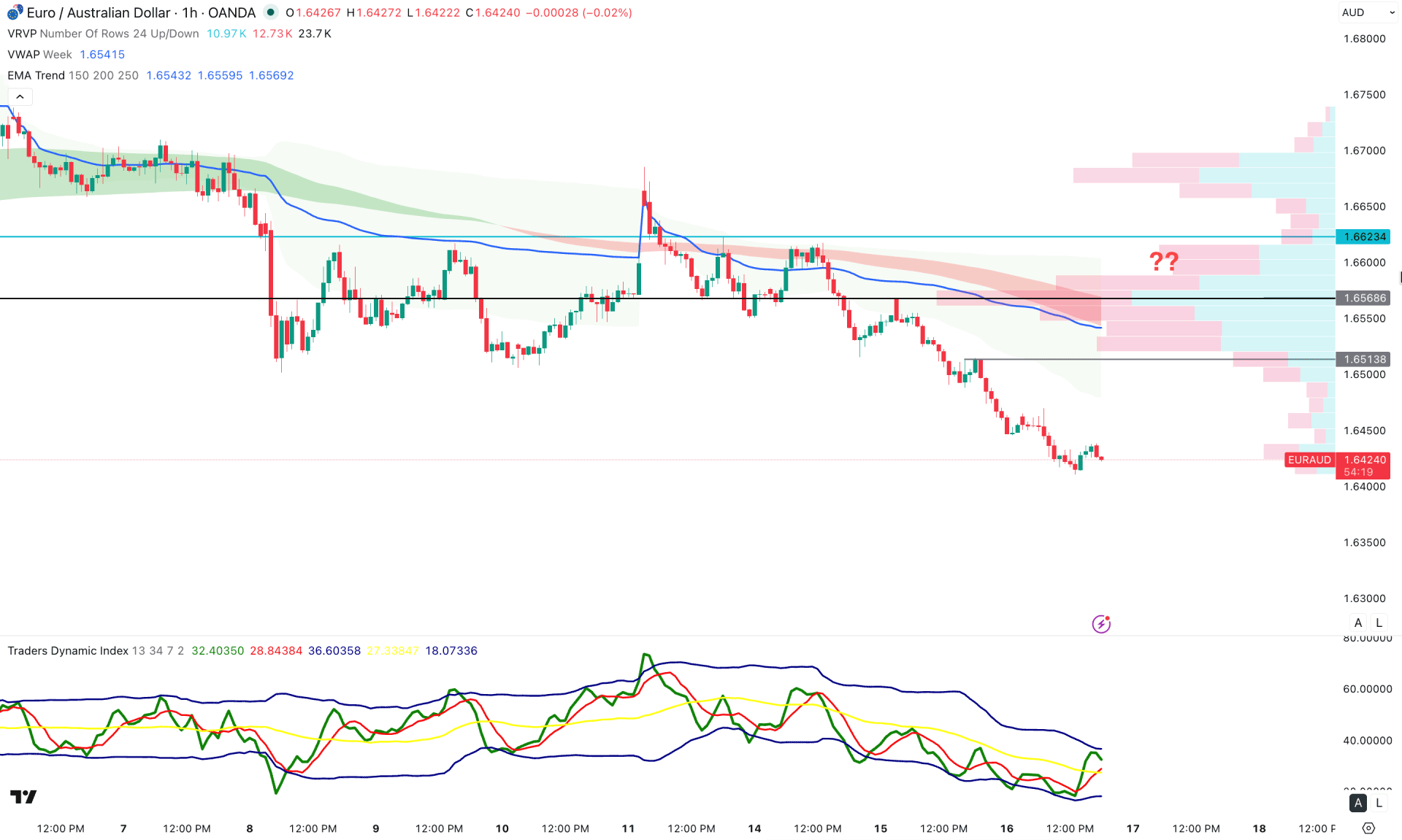Toggle the 'A' auto button on the TDI pane
Image resolution: width=1402 pixels, height=840 pixels.
click(x=1358, y=803)
